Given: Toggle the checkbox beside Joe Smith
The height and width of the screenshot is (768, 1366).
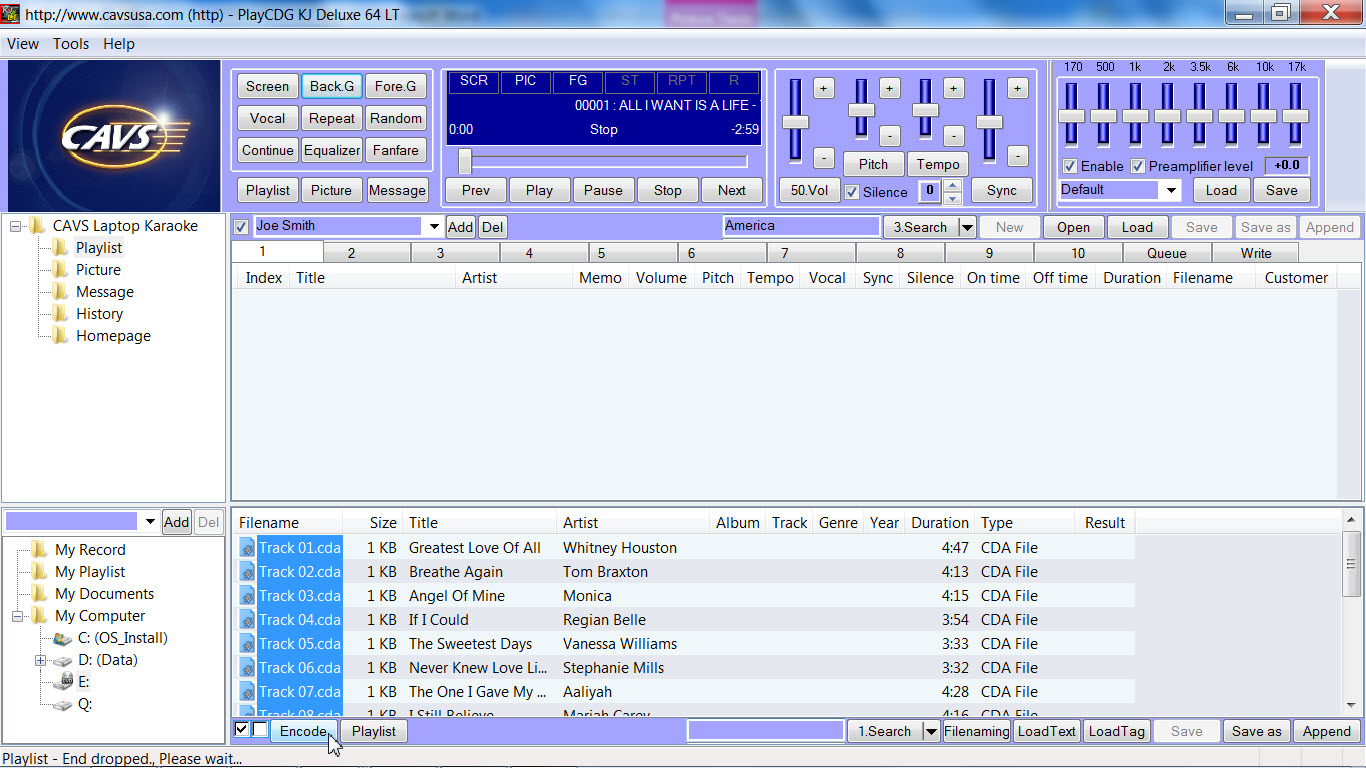Looking at the screenshot, I should (x=241, y=227).
